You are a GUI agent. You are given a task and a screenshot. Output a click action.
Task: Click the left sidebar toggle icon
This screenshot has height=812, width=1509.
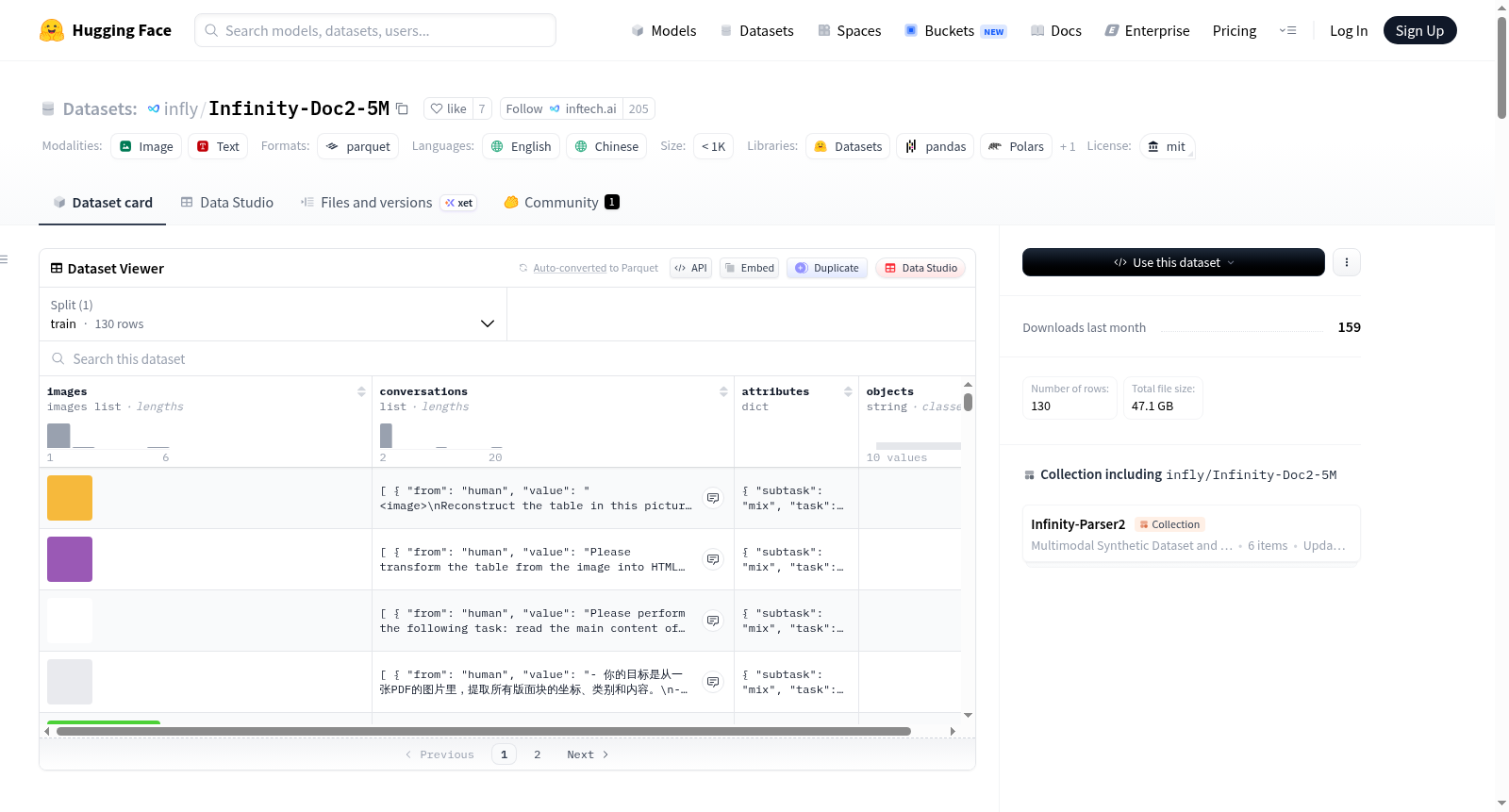pyautogui.click(x=4, y=259)
